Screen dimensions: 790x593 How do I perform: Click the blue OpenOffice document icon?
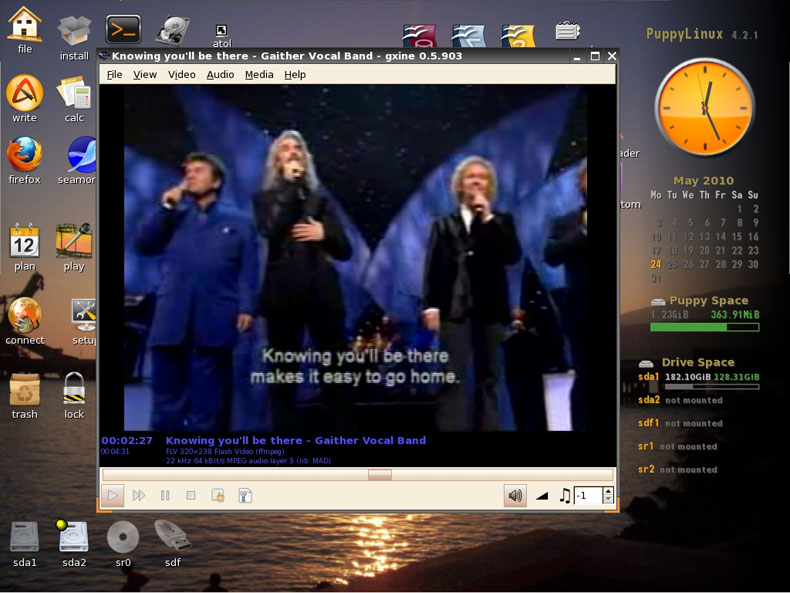pyautogui.click(x=469, y=35)
